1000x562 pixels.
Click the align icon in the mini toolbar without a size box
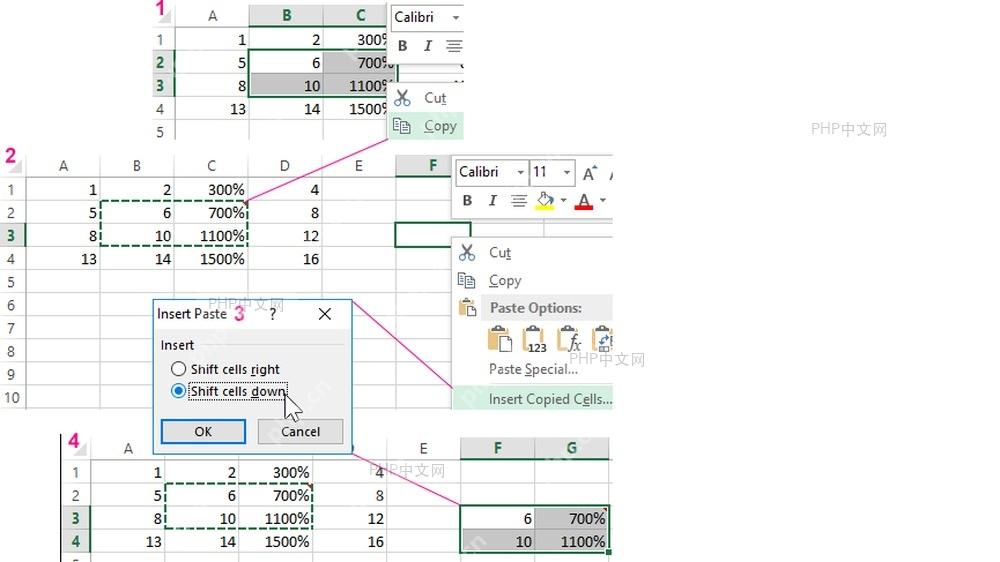[454, 46]
